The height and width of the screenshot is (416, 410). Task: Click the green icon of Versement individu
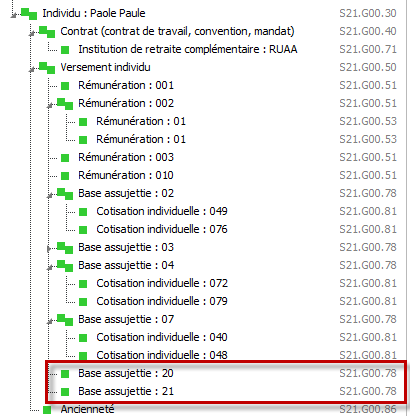[47, 68]
